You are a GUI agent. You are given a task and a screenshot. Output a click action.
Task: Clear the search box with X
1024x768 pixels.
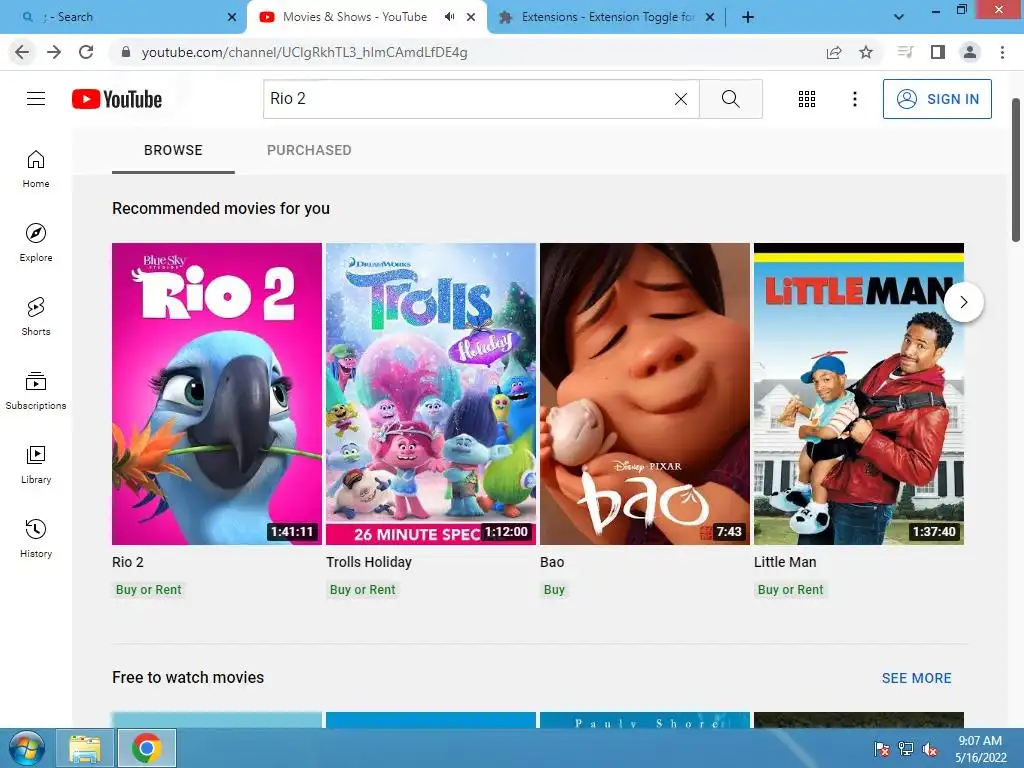click(680, 99)
